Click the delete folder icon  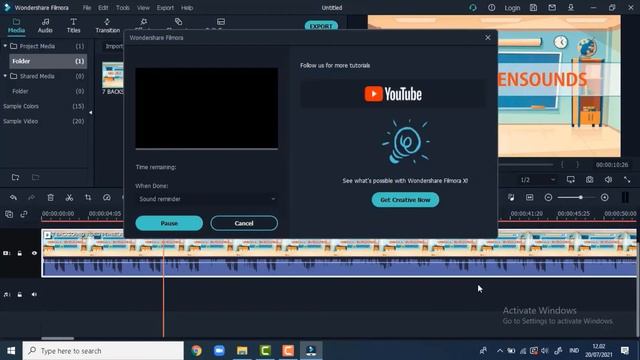pos(36,177)
